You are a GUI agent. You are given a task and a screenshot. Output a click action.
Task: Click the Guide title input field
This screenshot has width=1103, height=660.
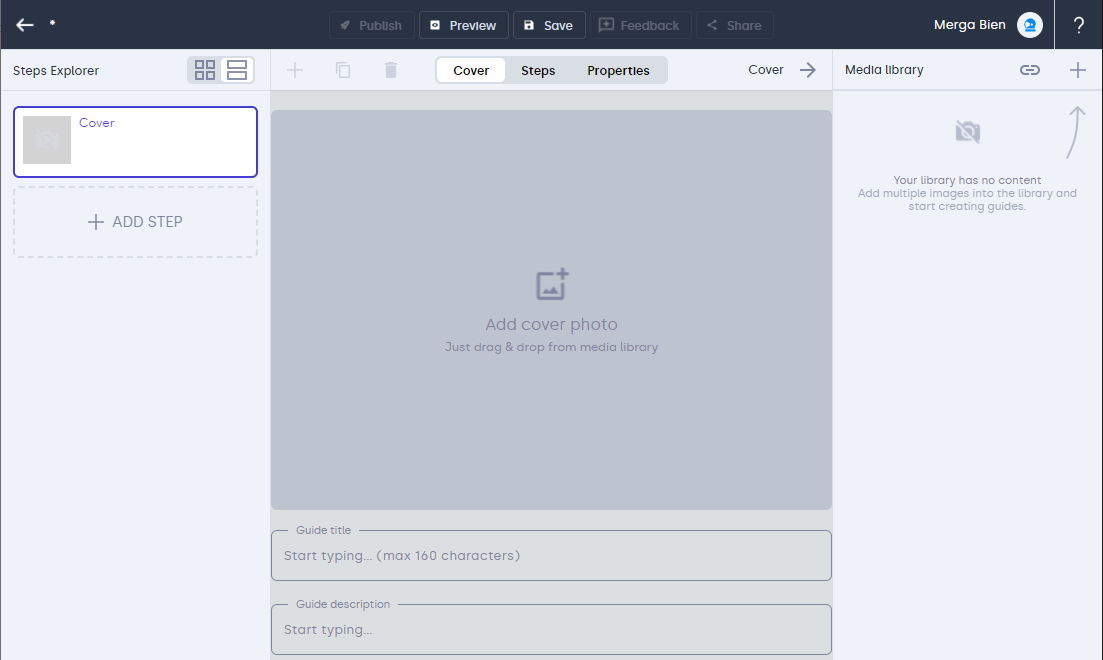tap(551, 555)
